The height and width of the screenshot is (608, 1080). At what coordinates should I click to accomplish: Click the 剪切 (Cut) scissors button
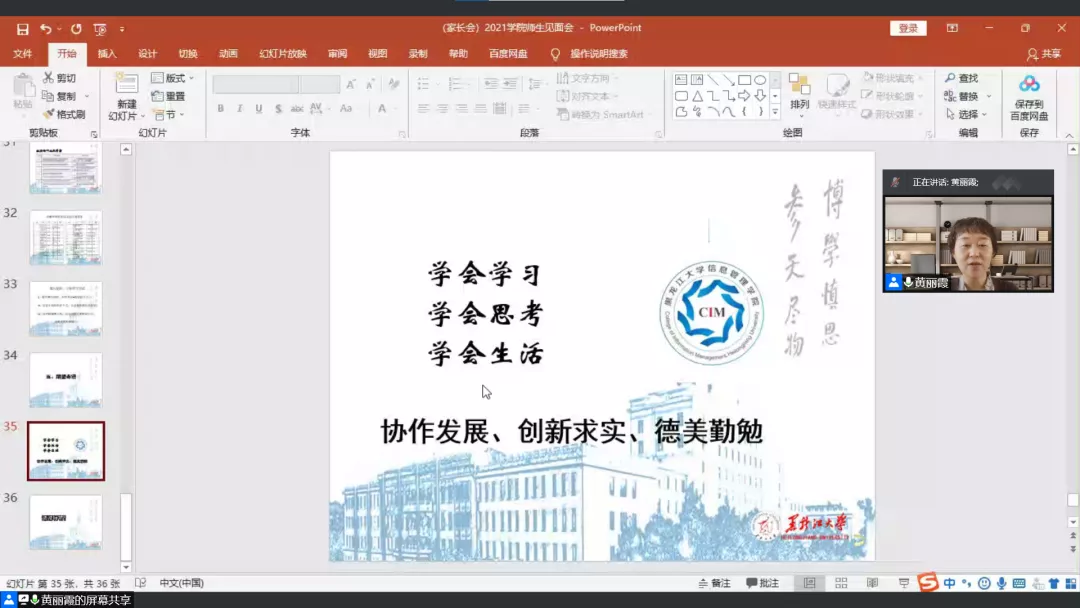[x=59, y=78]
